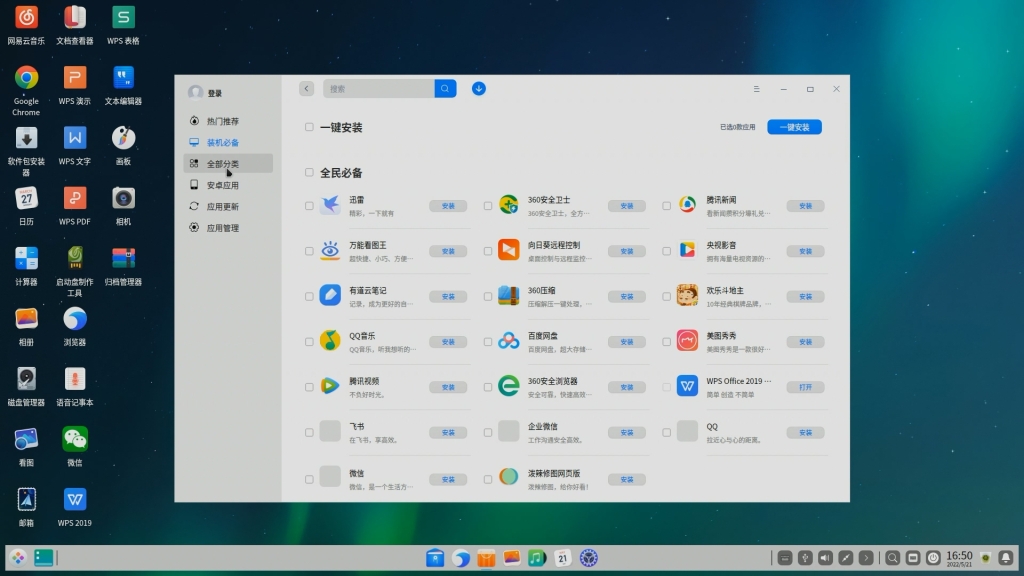Open the launcher icon in the taskbar
The image size is (1024, 576).
click(x=18, y=558)
